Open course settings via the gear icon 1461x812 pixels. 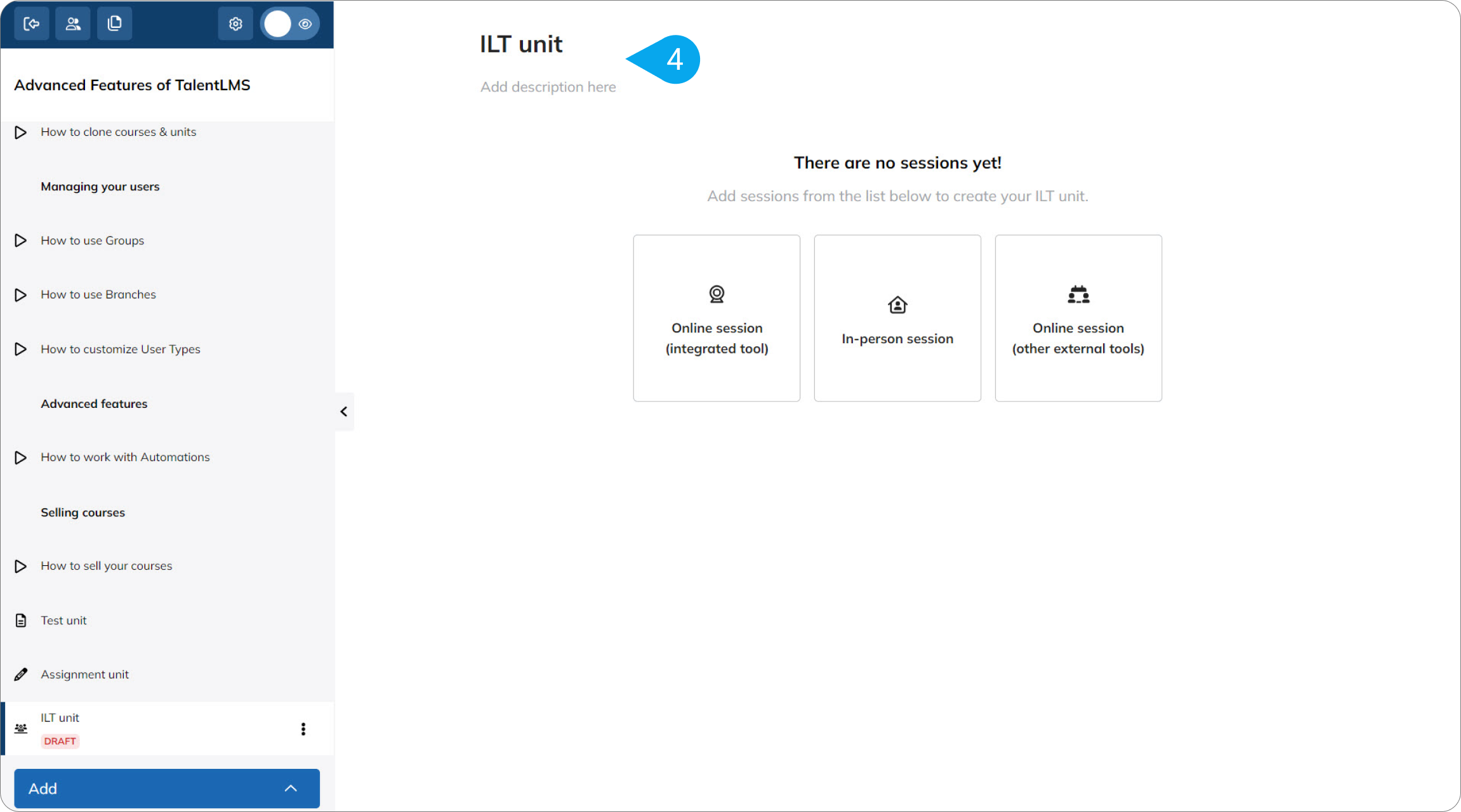(235, 23)
